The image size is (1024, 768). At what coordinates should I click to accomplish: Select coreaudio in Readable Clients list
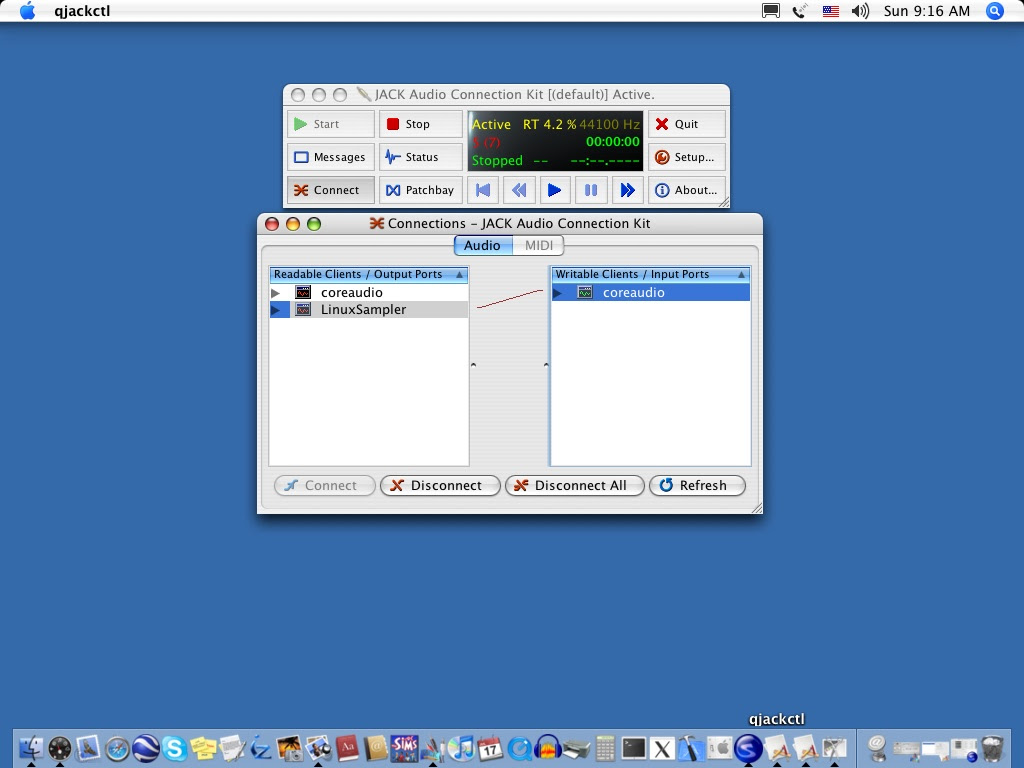(x=369, y=293)
